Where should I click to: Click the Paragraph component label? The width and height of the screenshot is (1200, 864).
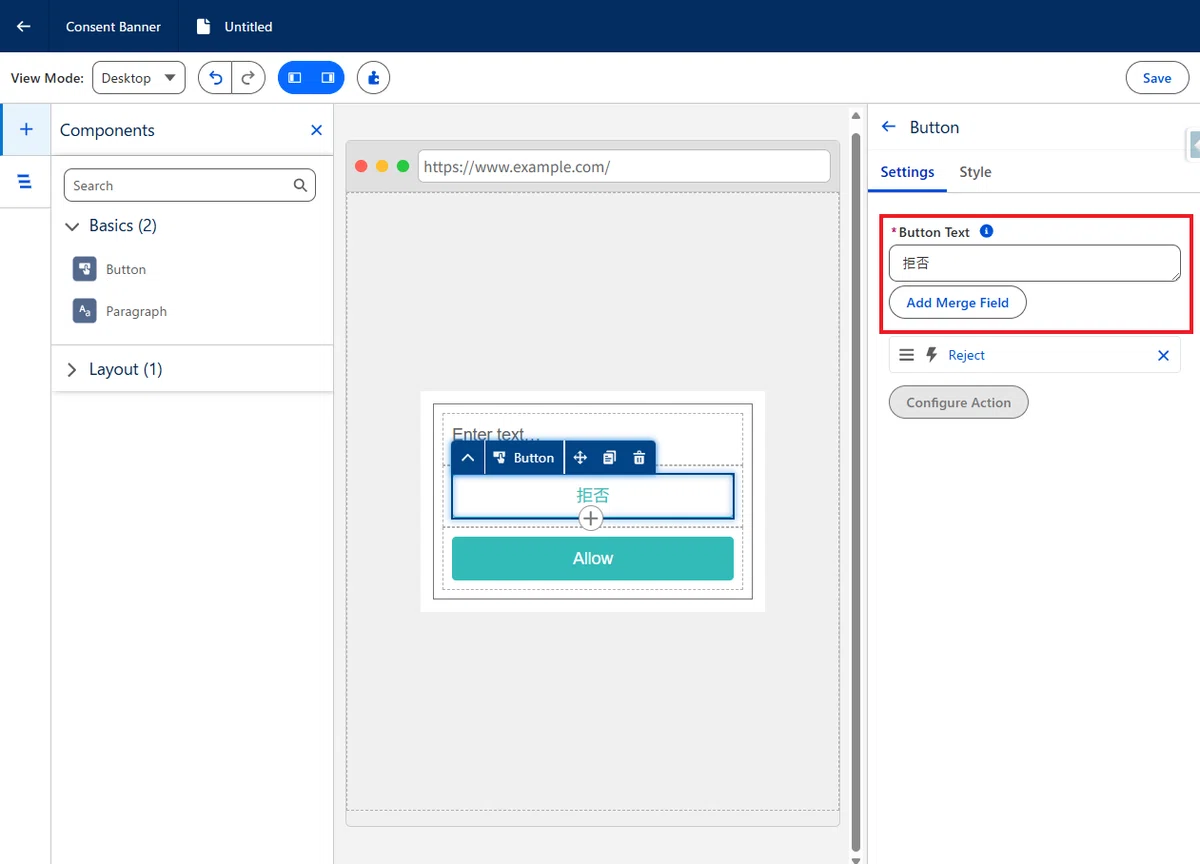(136, 311)
